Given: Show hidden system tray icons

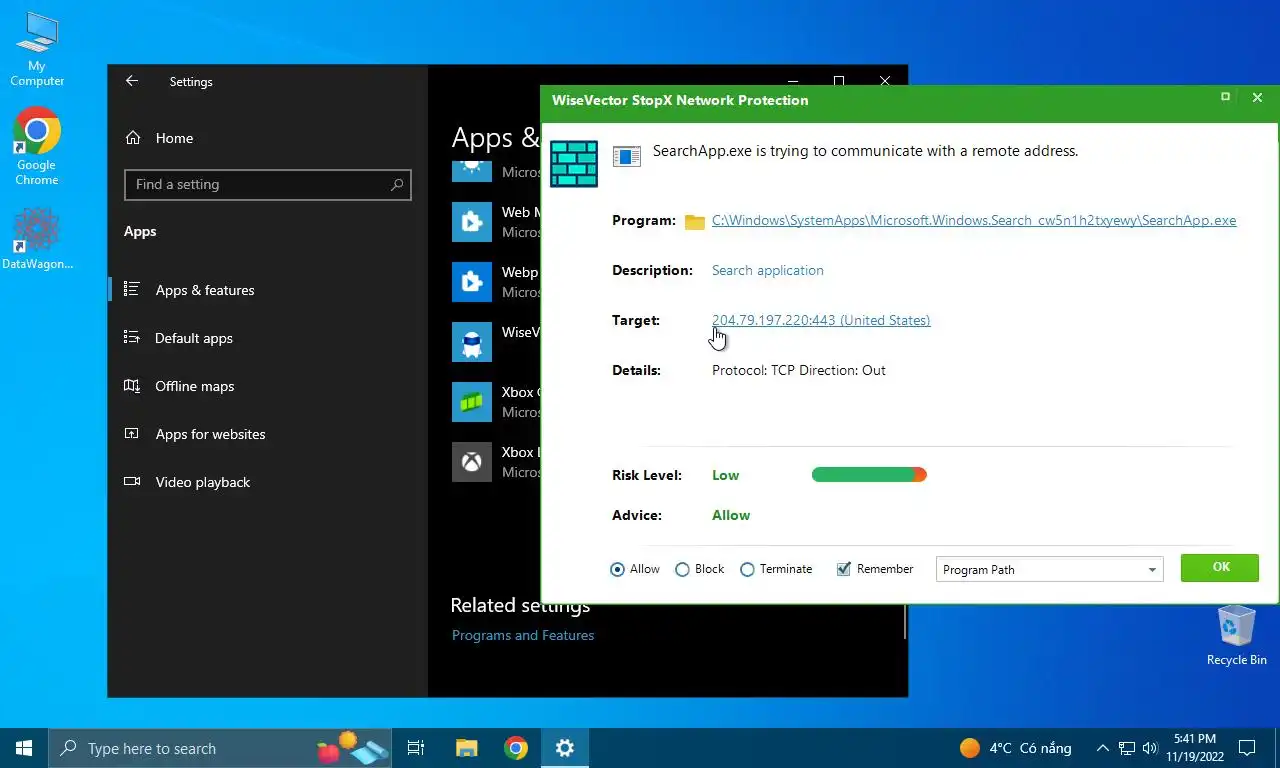Looking at the screenshot, I should click(x=1103, y=748).
